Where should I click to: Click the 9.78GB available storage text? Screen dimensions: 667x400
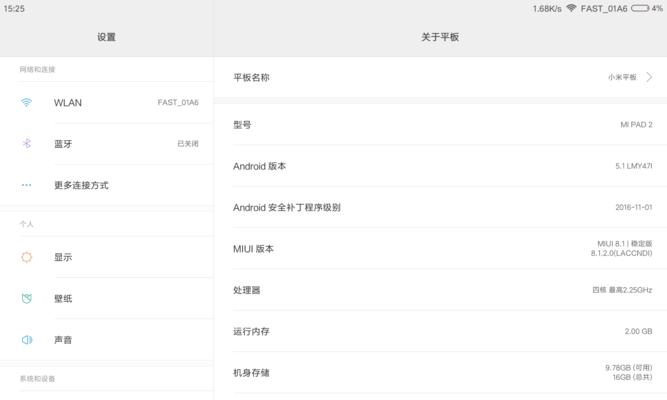[x=628, y=368]
